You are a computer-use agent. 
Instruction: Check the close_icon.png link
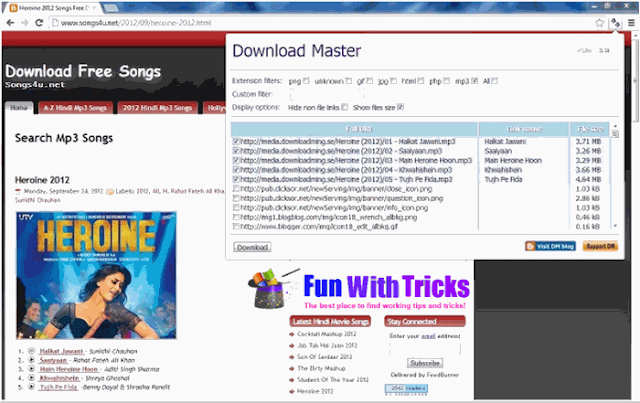point(236,189)
